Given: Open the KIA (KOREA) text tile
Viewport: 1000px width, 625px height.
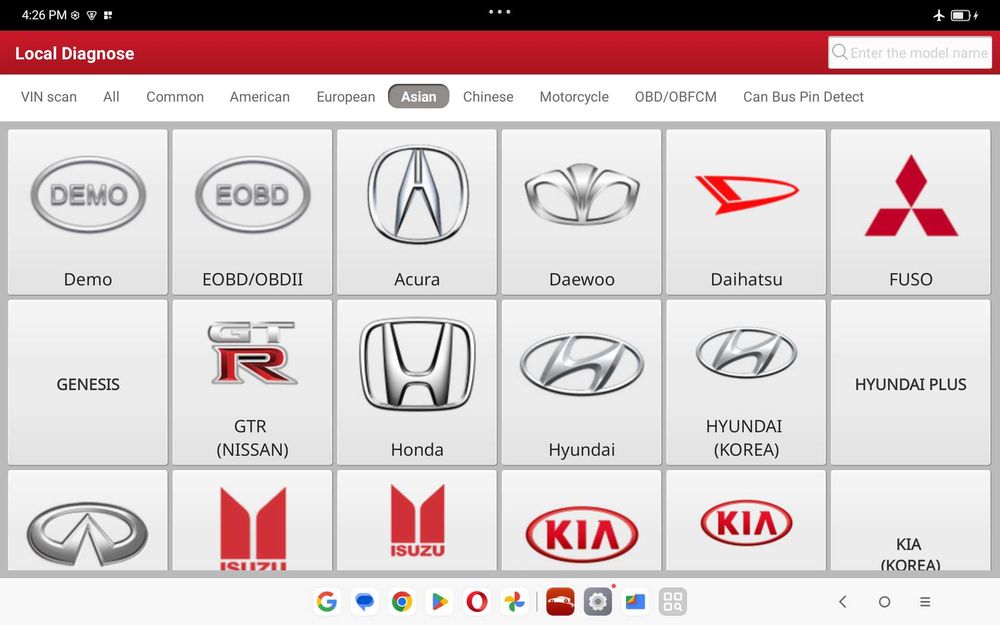Looking at the screenshot, I should pyautogui.click(x=911, y=520).
